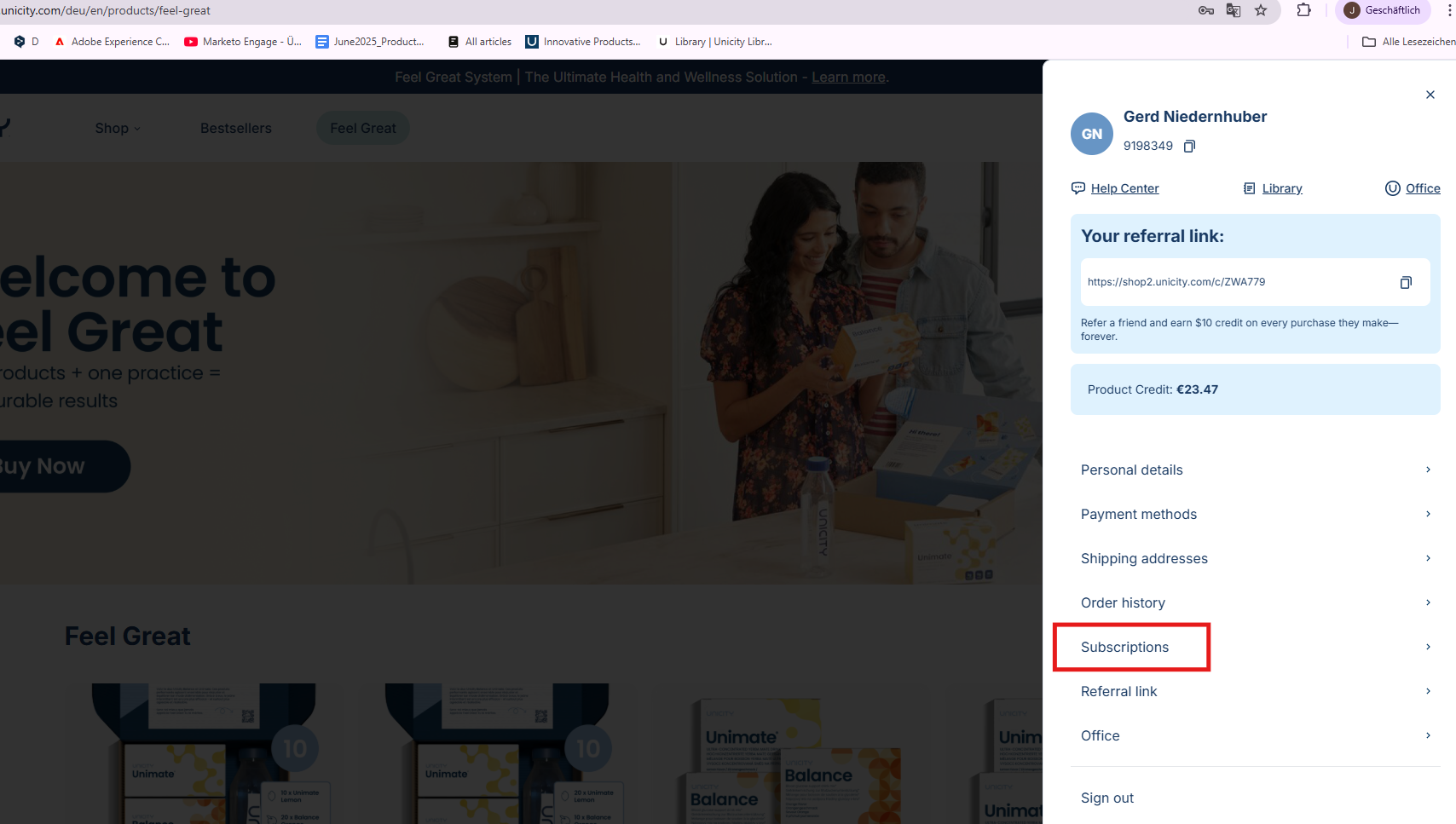The height and width of the screenshot is (824, 1456).
Task: Close the account side panel
Action: [x=1430, y=95]
